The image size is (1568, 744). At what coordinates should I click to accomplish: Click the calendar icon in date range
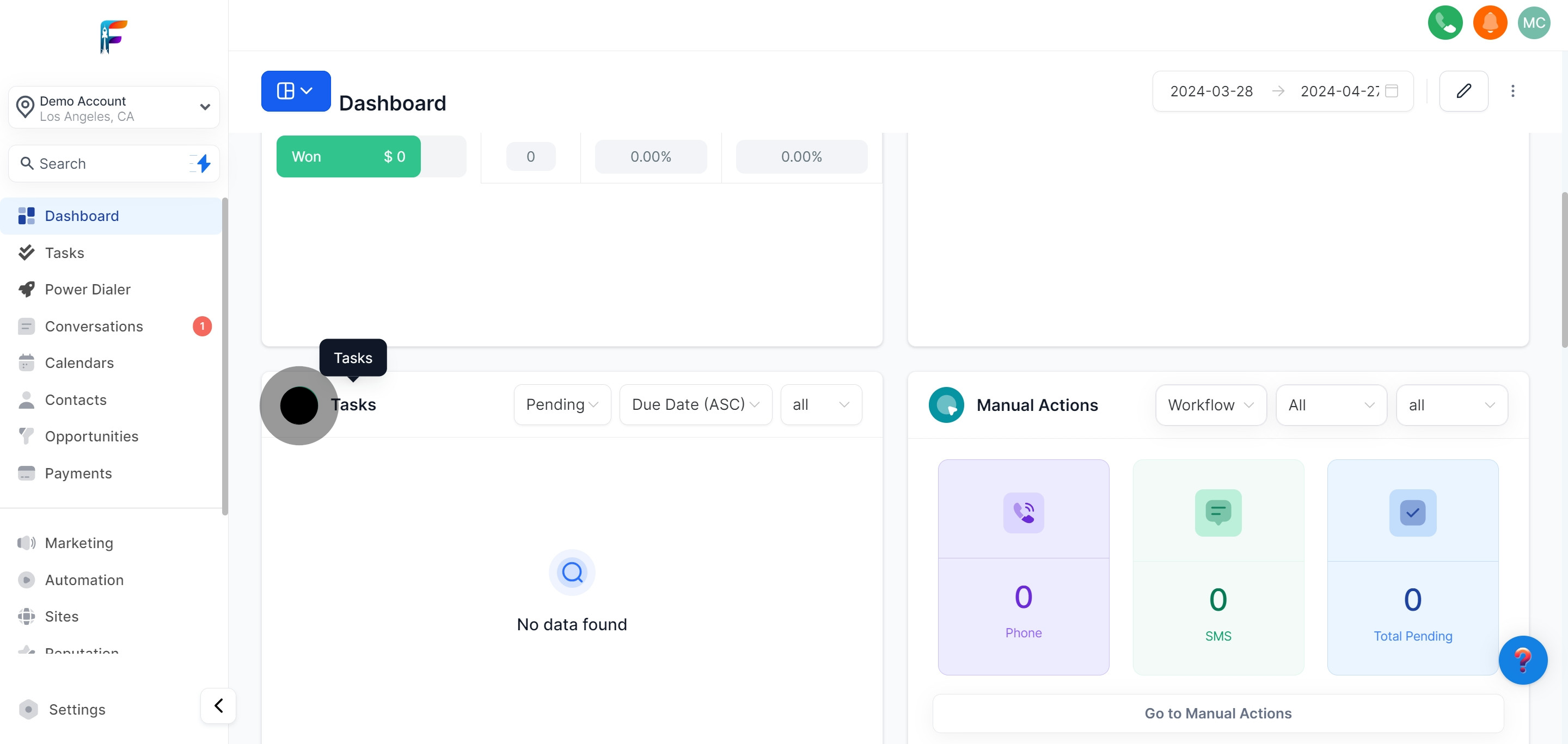tap(1392, 91)
